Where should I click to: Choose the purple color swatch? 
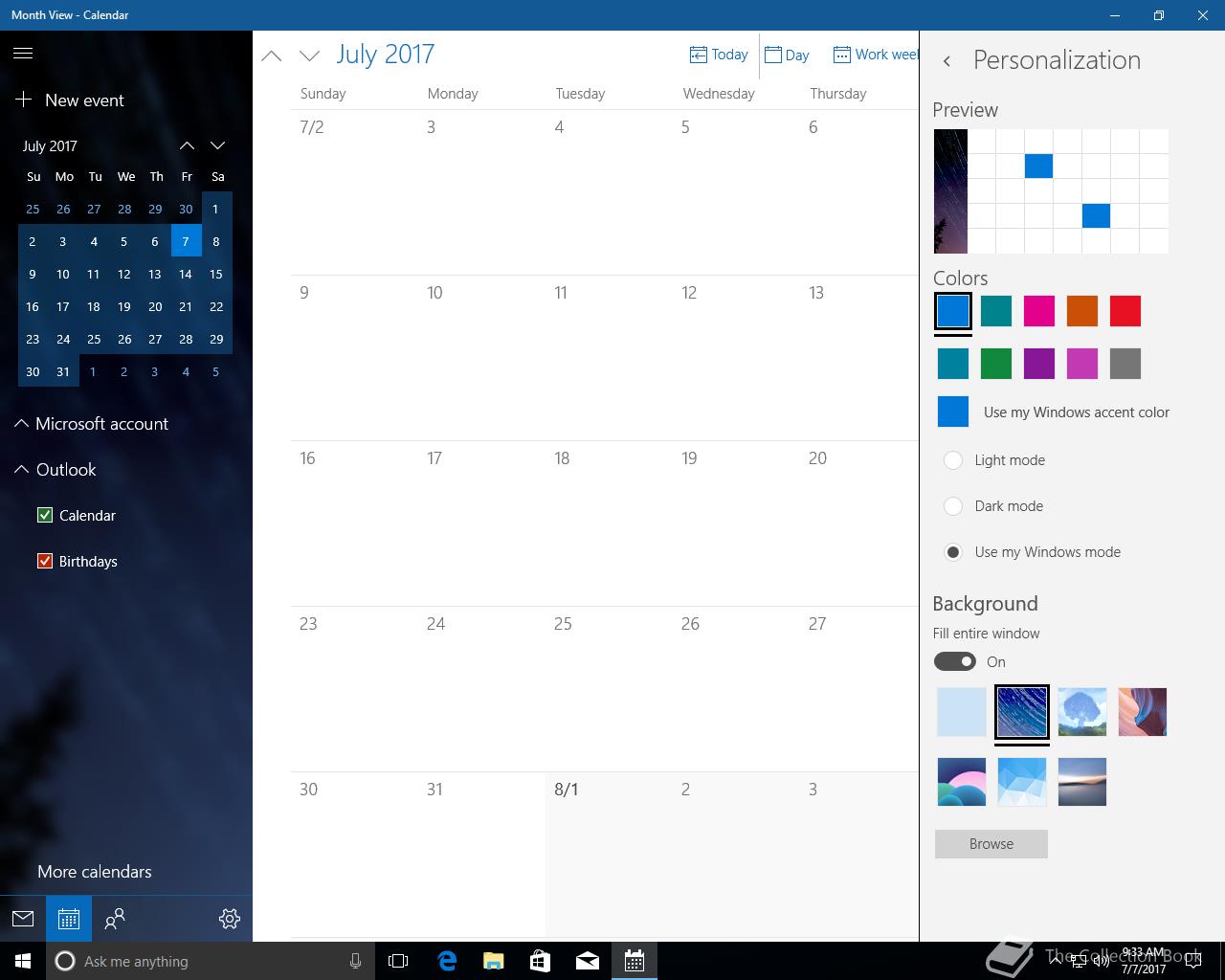point(1039,364)
